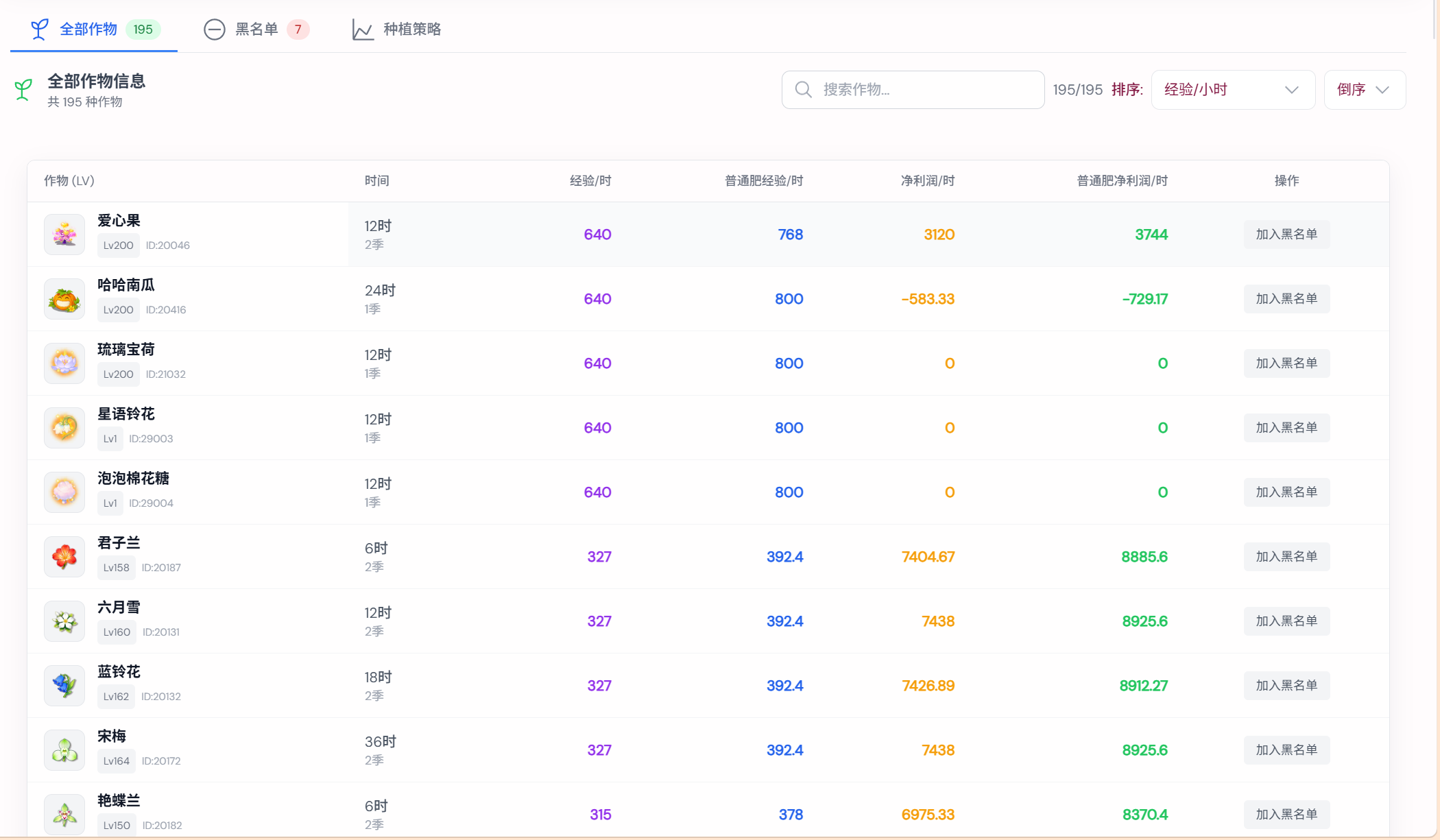Screen dimensions: 1440x840
Task: Add 君子兰 to blacklist
Action: pyautogui.click(x=1286, y=557)
